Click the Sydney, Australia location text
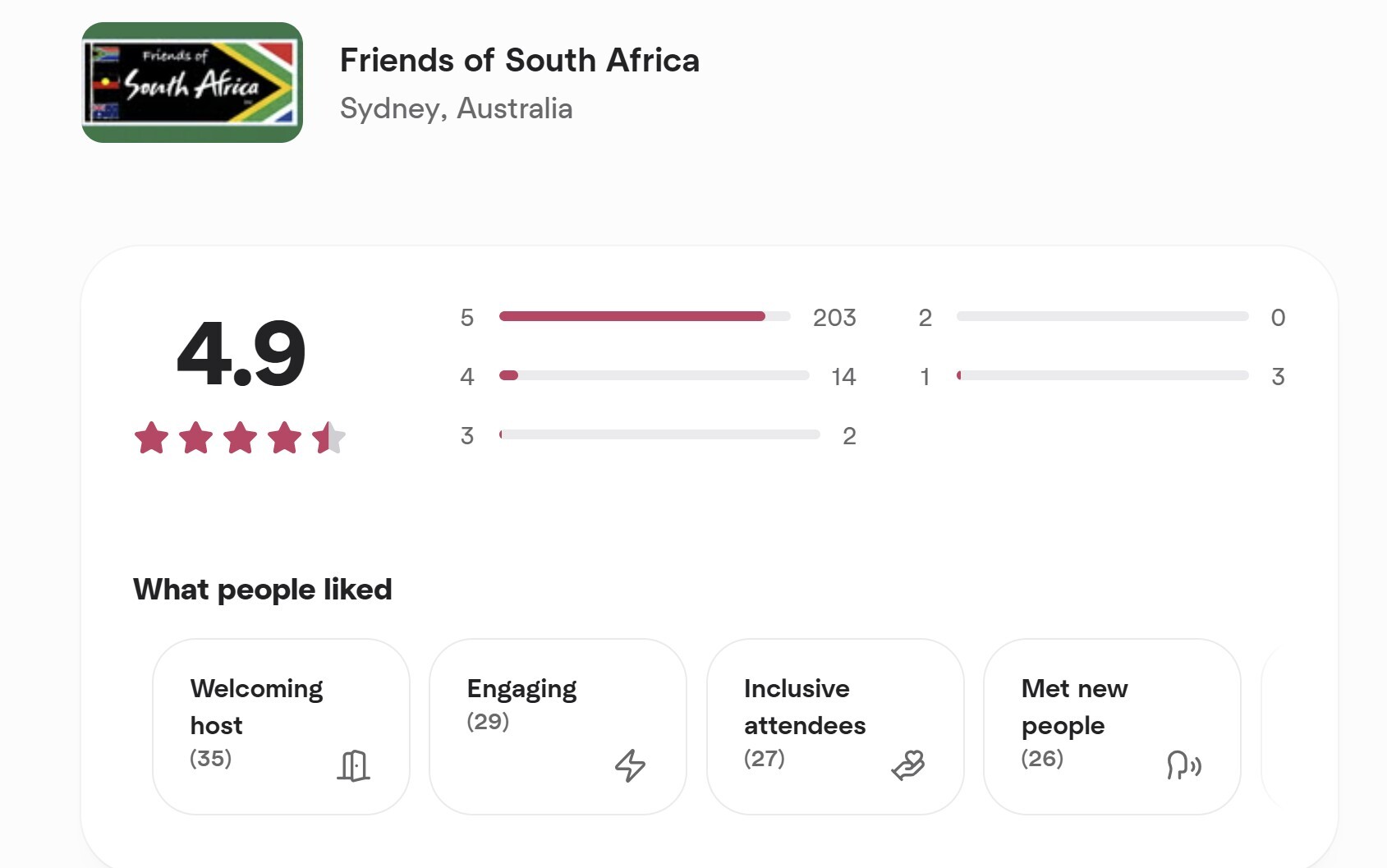1387x868 pixels. coord(457,108)
